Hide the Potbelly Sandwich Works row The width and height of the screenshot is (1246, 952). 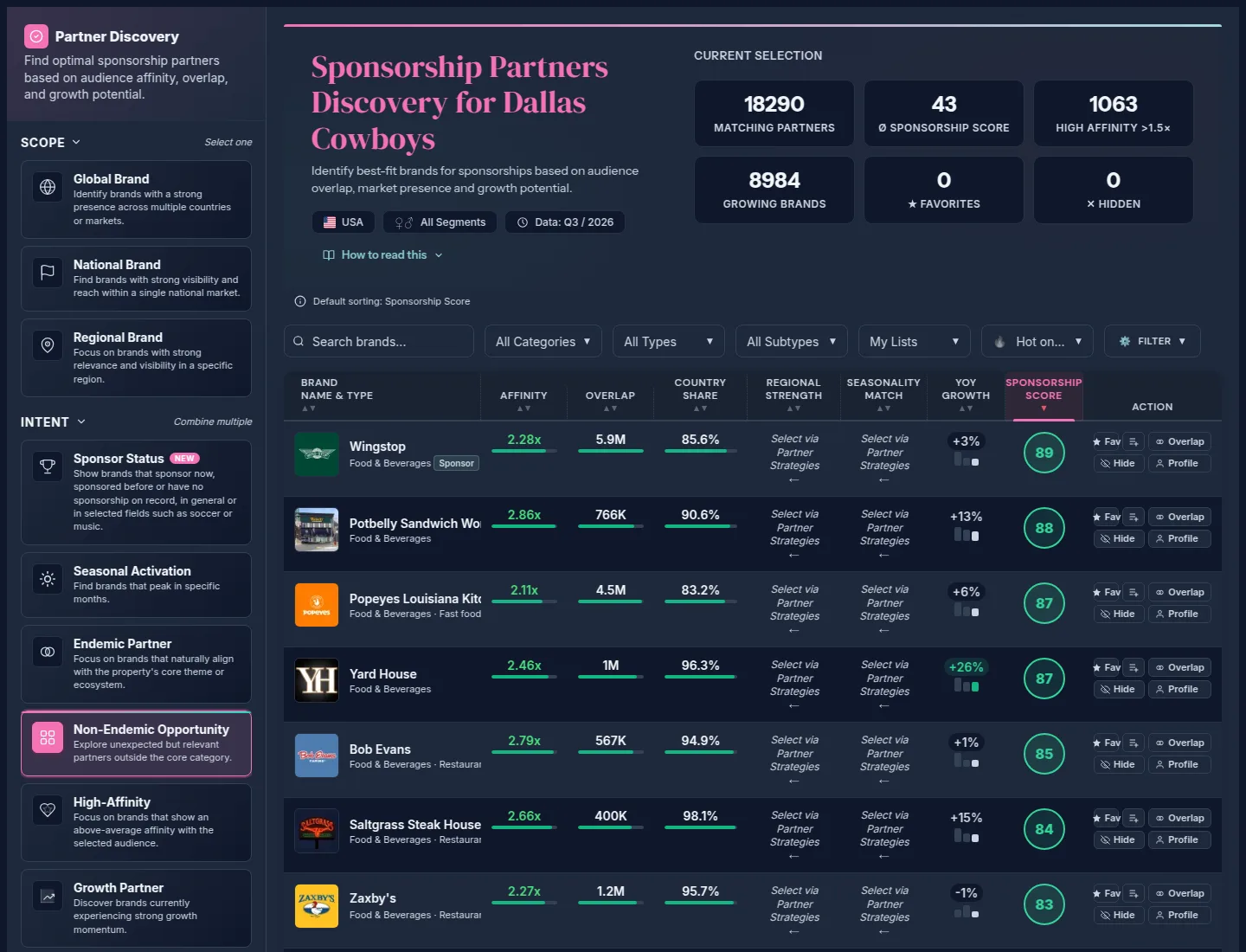1117,538
